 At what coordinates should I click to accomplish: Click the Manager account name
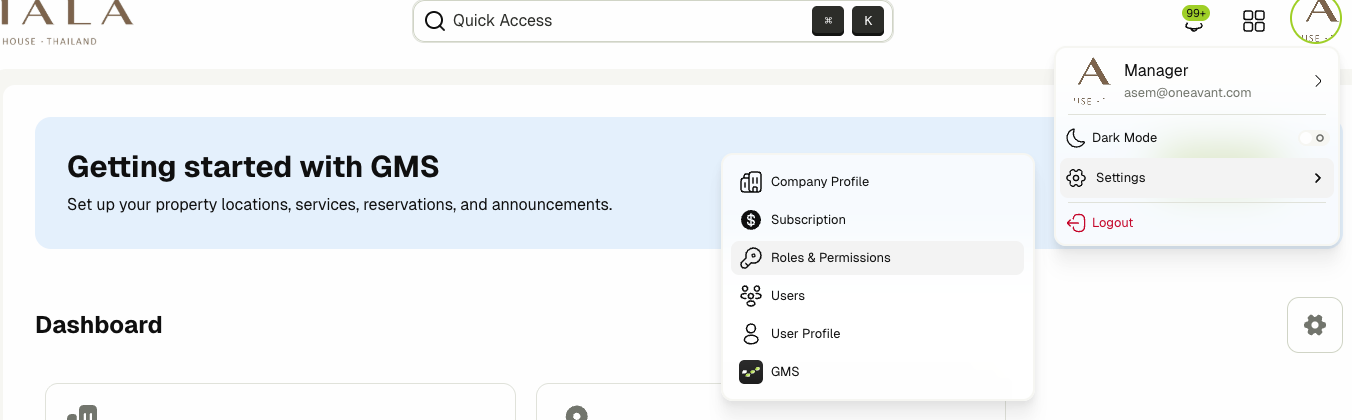[x=1156, y=71]
